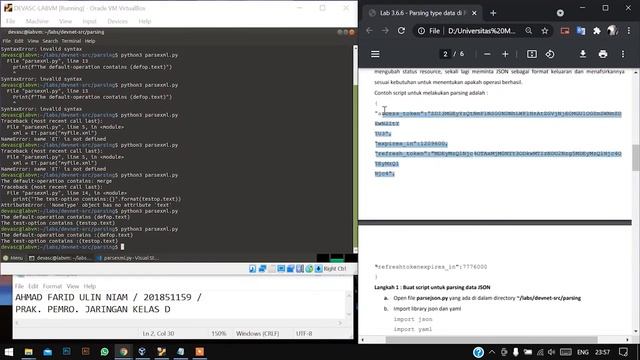Open WhatsApp from taskbar
Screen dimensions: 640x360
coord(104,352)
